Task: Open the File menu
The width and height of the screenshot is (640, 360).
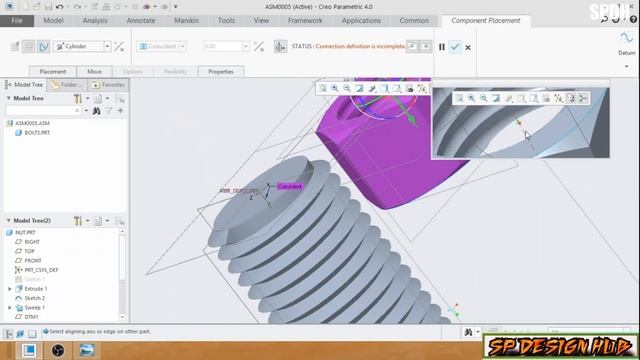Action: coord(17,20)
